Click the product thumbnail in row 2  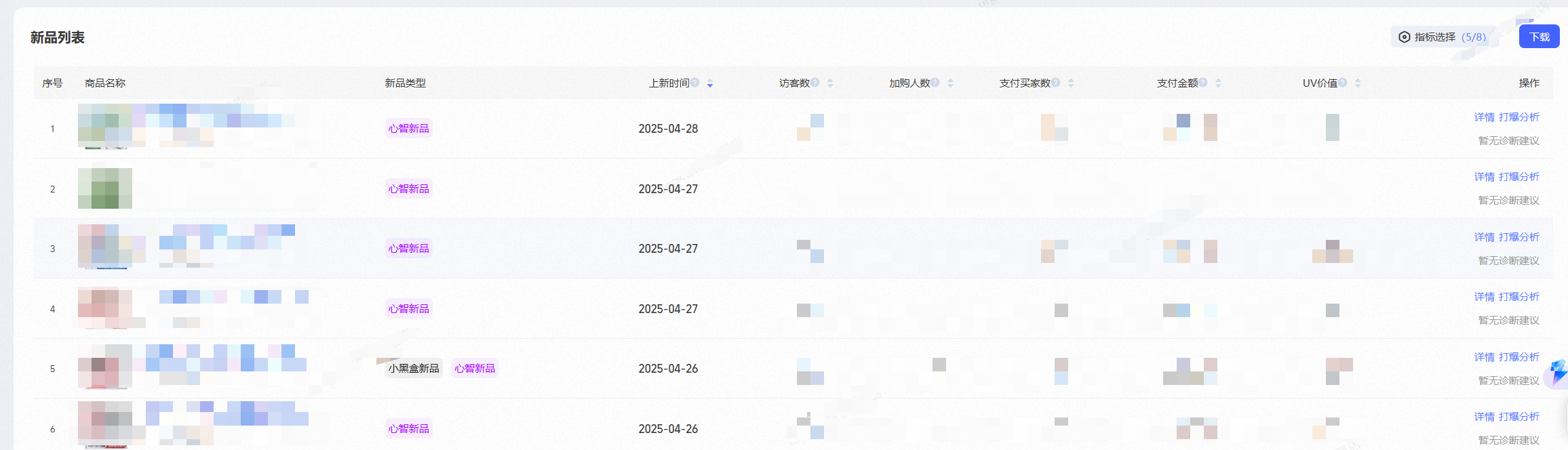[105, 188]
